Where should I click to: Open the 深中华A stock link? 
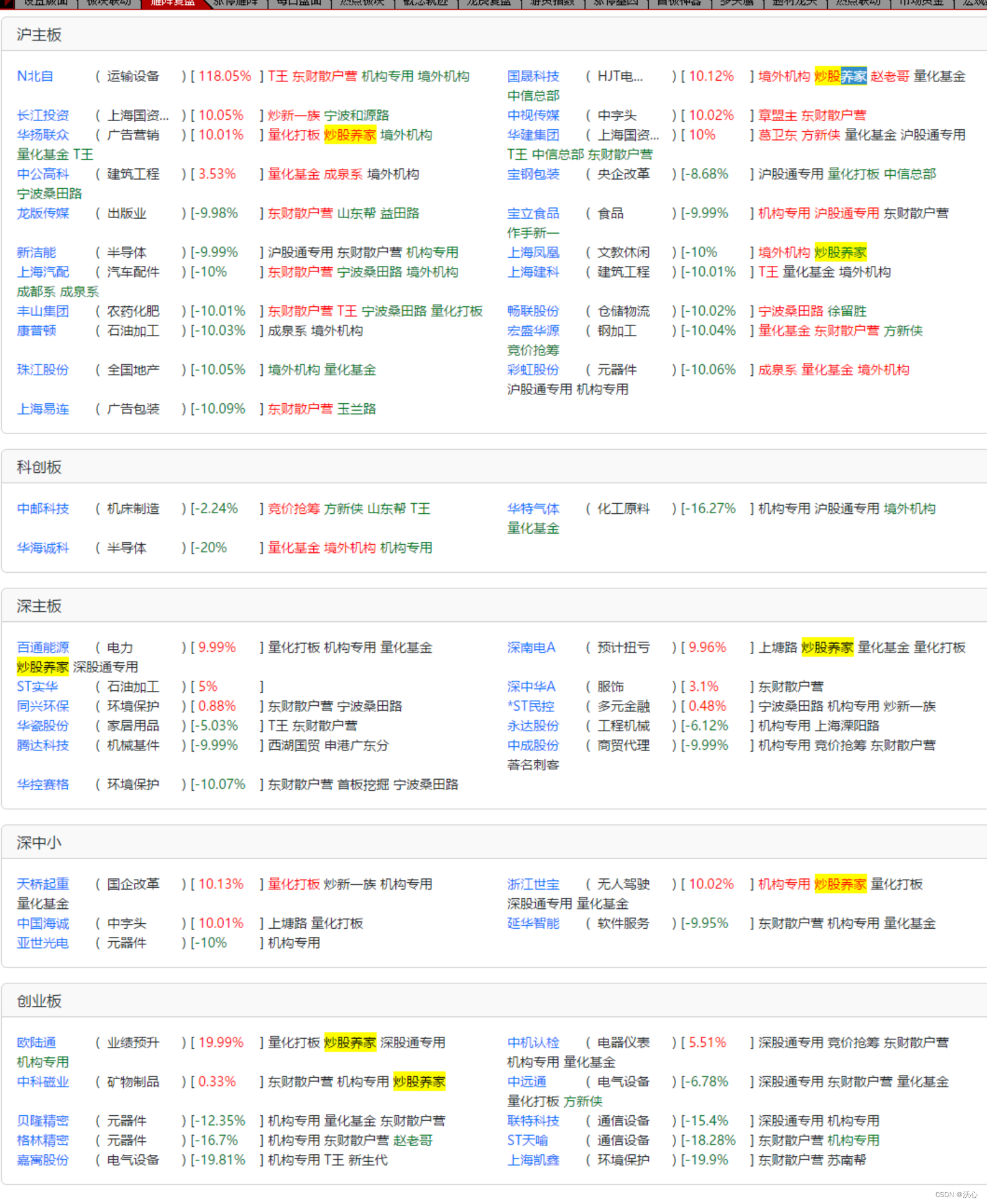(531, 686)
